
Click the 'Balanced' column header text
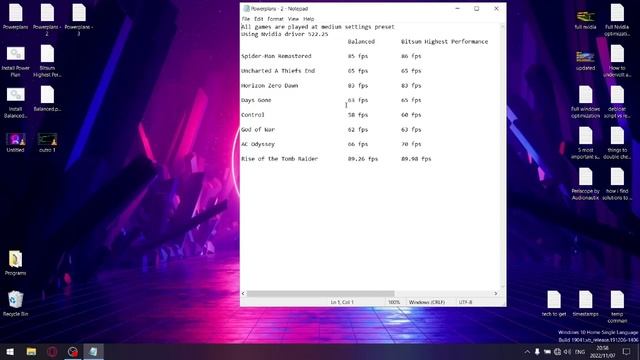pyautogui.click(x=361, y=42)
